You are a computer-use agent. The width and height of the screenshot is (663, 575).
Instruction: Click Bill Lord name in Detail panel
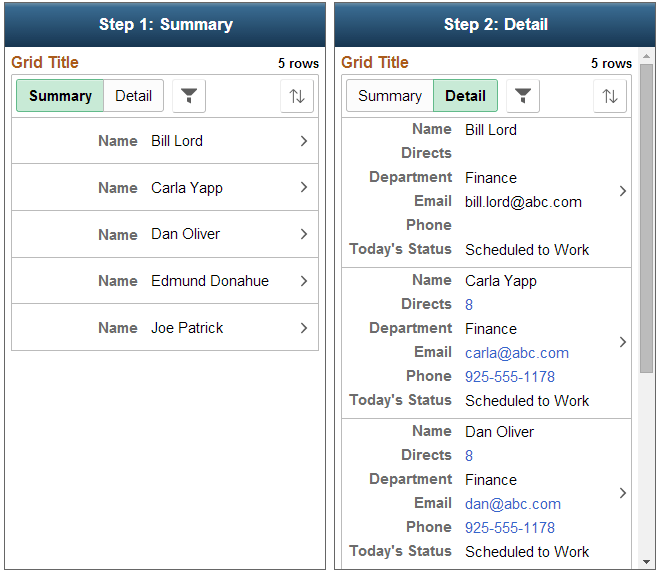(x=490, y=129)
